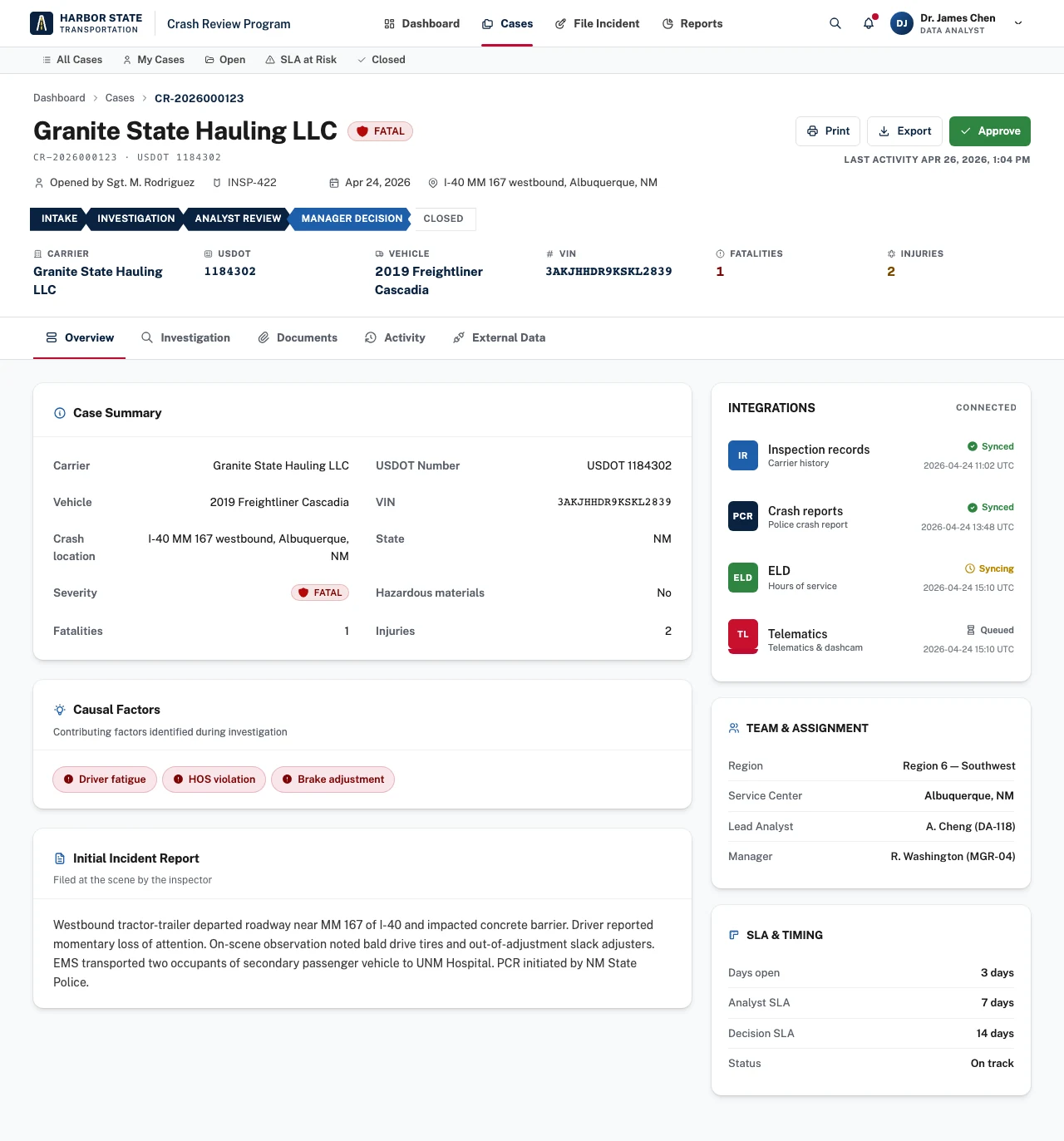
Task: Click the Team & Assignment people icon
Action: pos(734,728)
